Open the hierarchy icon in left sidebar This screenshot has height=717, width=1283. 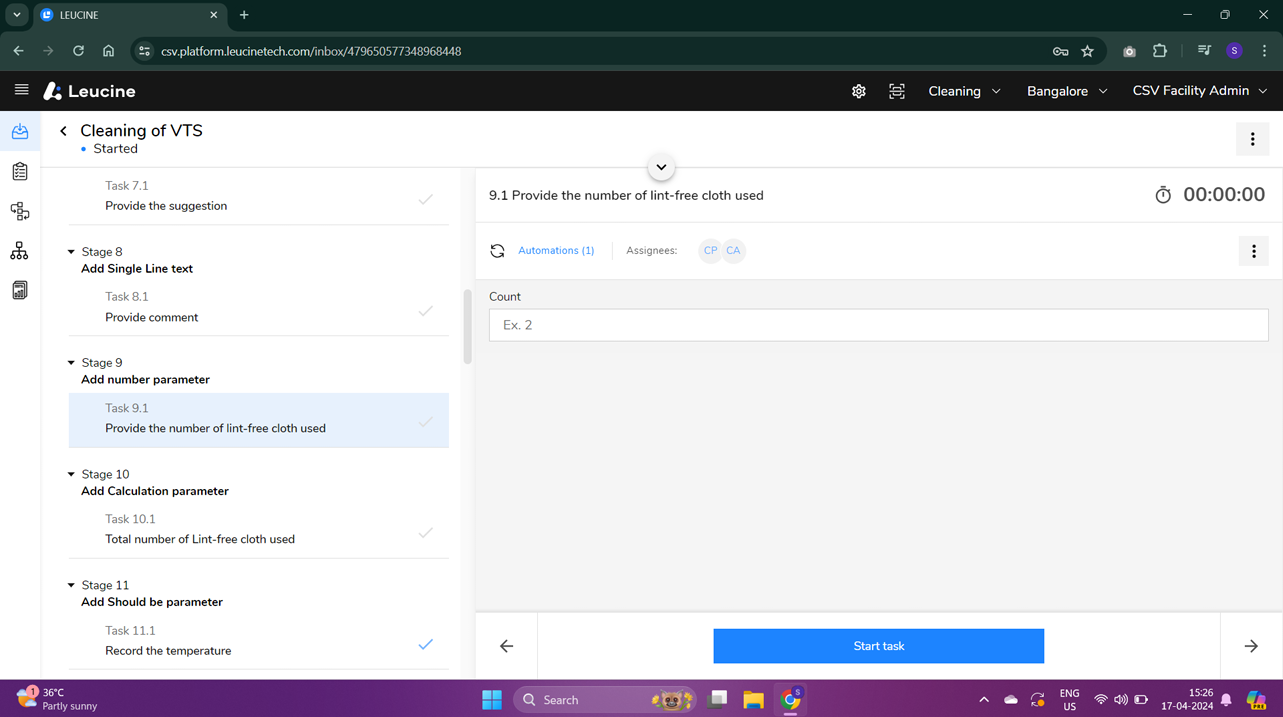[x=20, y=251]
